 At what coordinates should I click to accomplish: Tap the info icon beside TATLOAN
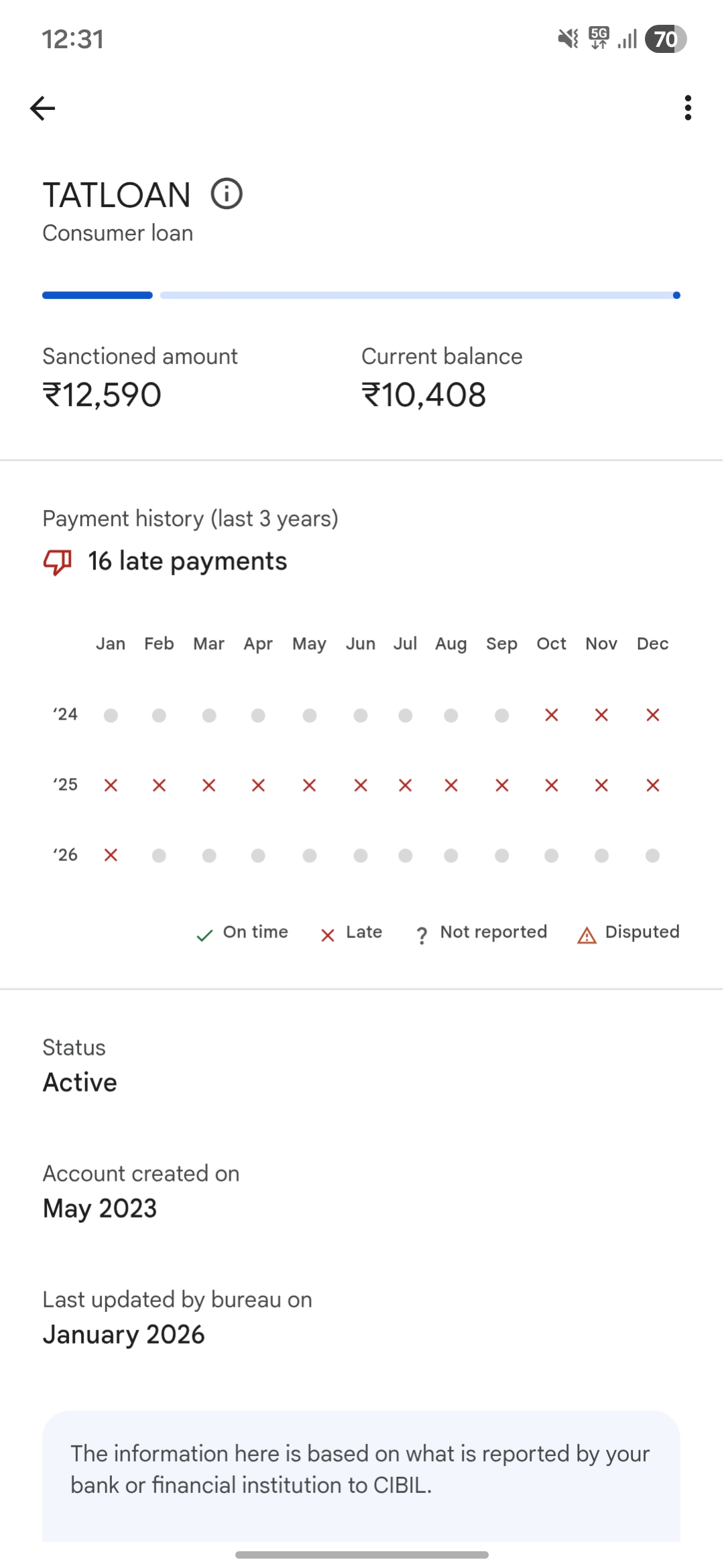tap(227, 194)
